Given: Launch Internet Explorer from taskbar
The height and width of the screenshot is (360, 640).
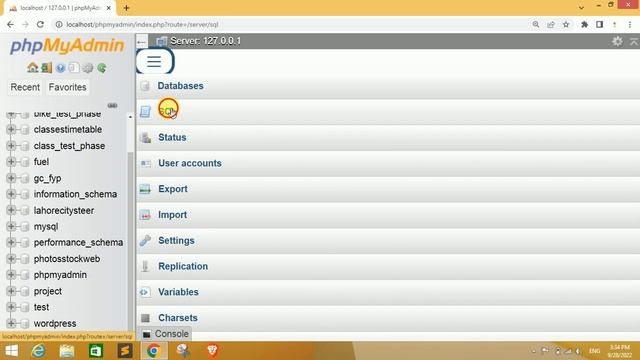Looking at the screenshot, I should click(38, 351).
